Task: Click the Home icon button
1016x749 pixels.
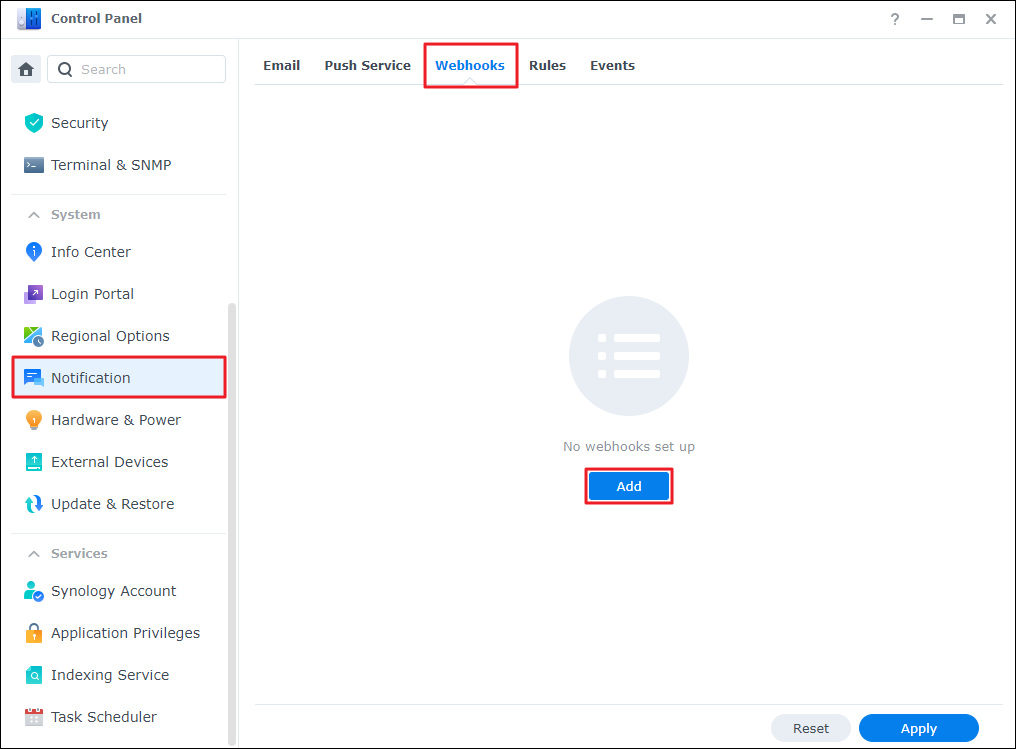Action: (26, 69)
